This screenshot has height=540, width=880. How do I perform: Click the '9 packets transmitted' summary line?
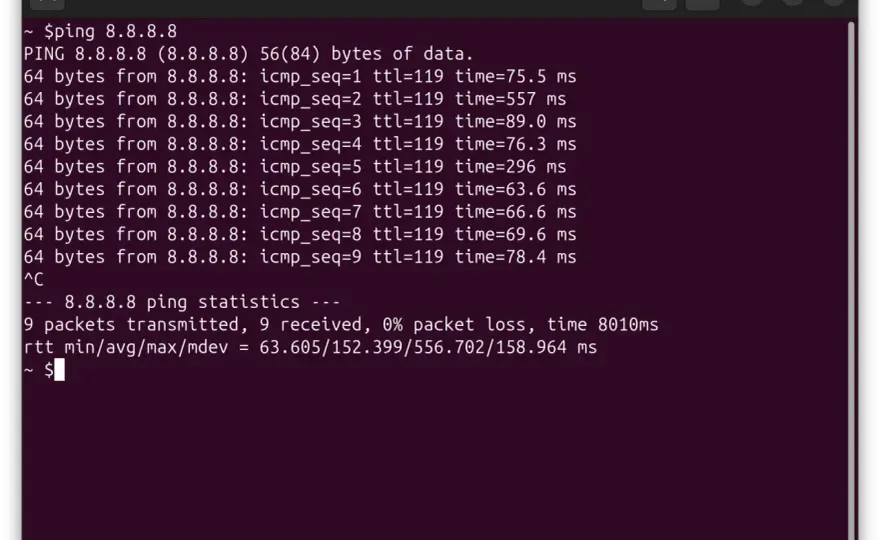(341, 324)
